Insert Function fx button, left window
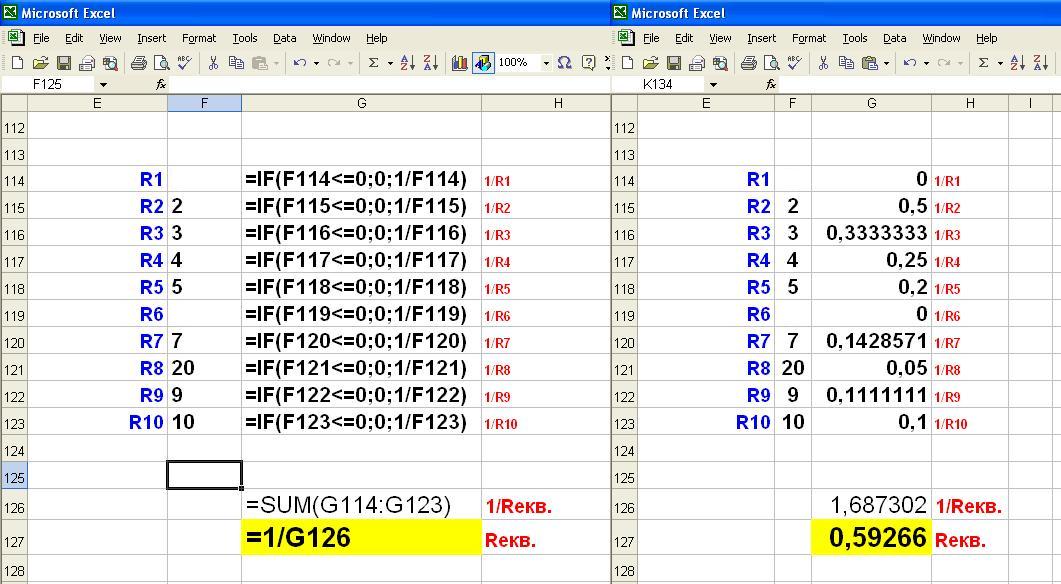This screenshot has height=584, width=1061. 161,85
